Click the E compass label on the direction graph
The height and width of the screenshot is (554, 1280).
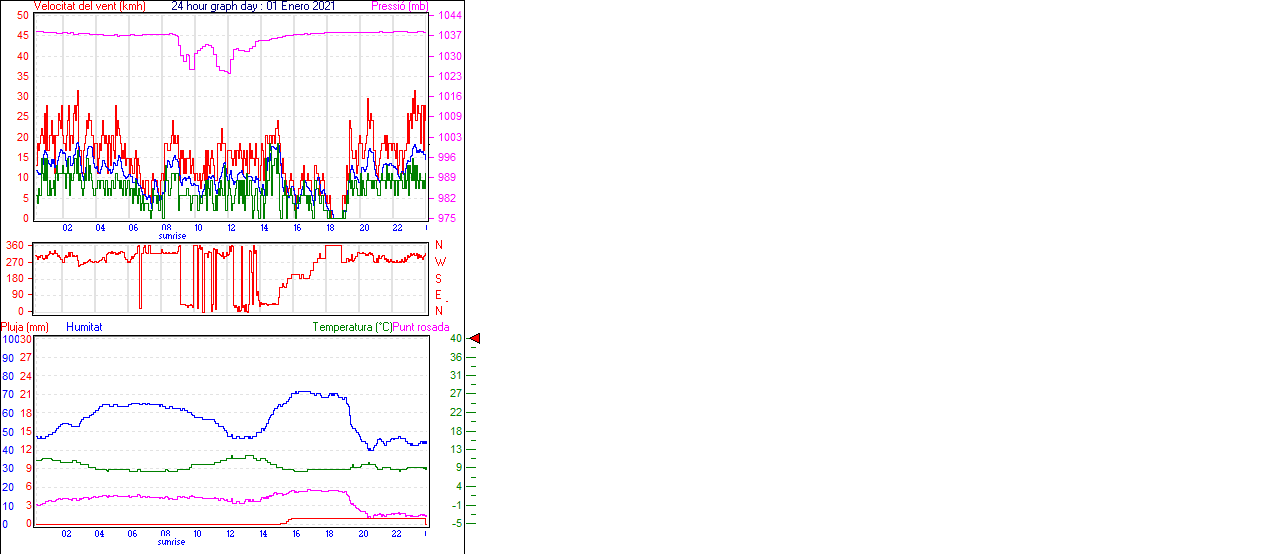click(438, 295)
